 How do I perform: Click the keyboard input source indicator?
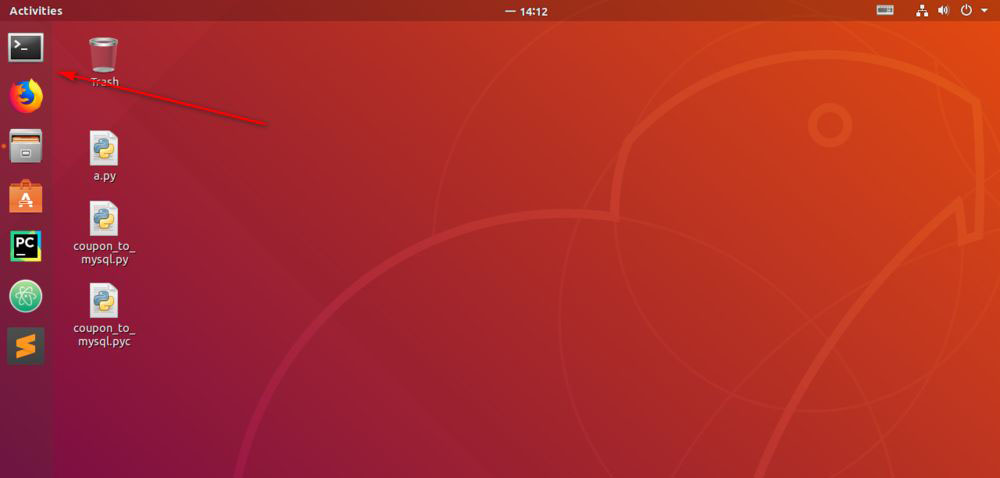coord(885,11)
